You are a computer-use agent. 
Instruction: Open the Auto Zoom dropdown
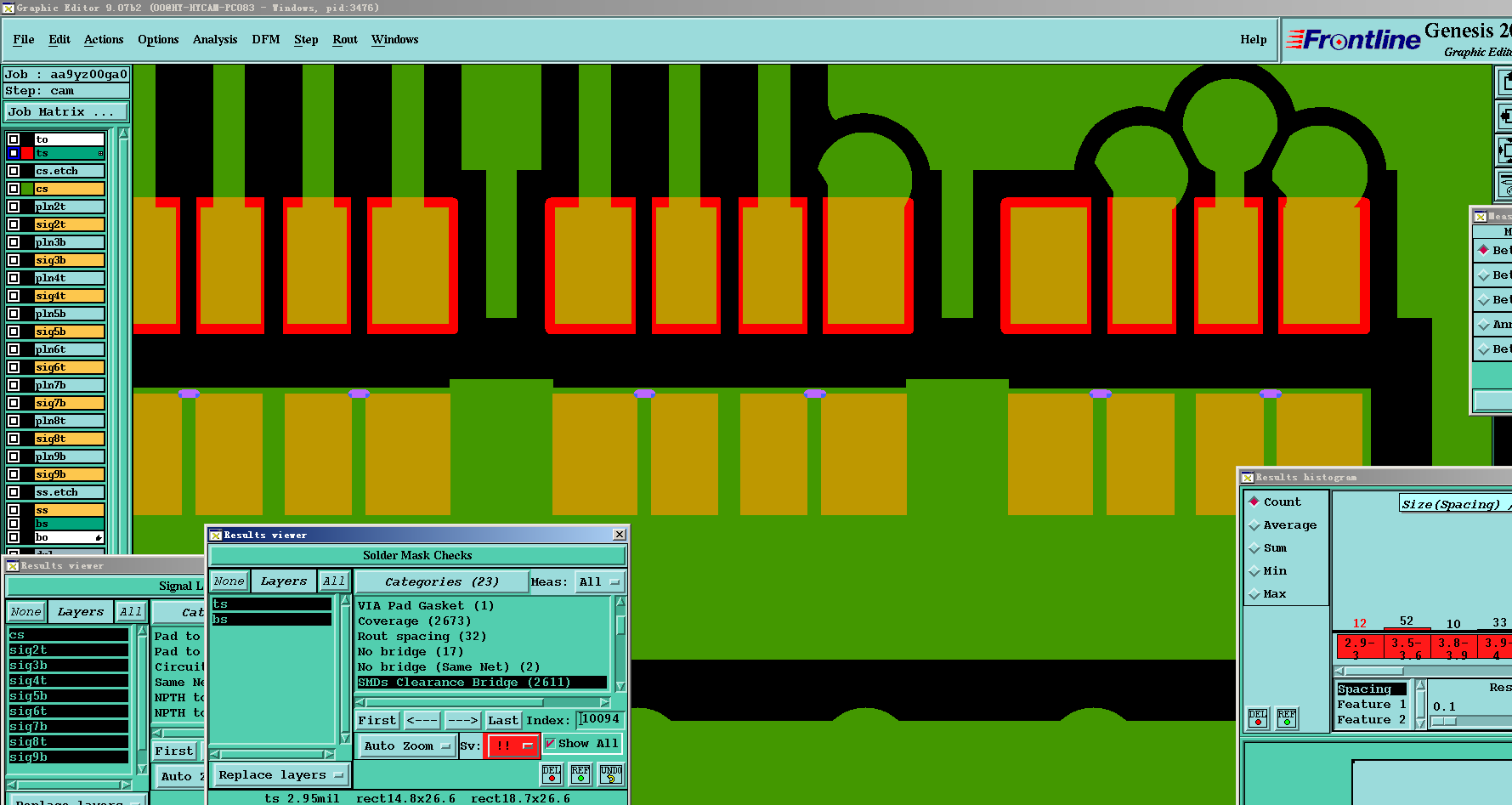406,746
